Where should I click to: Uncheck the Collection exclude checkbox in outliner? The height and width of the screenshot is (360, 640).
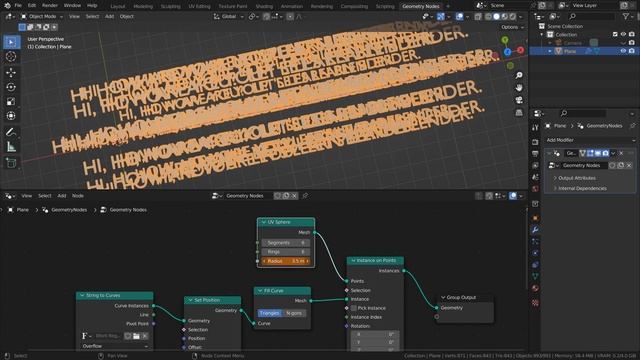coord(615,35)
